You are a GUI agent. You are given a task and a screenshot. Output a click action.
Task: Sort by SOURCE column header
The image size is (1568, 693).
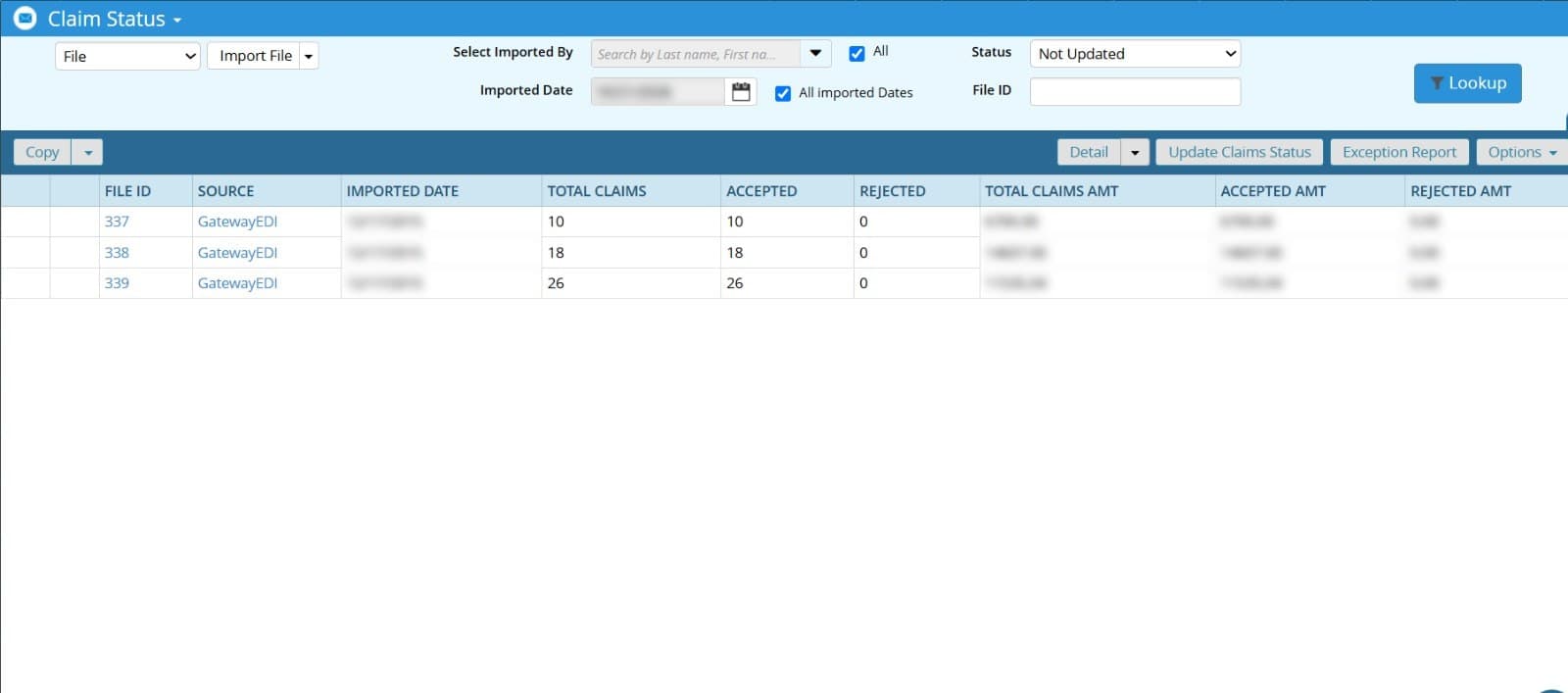[267, 191]
